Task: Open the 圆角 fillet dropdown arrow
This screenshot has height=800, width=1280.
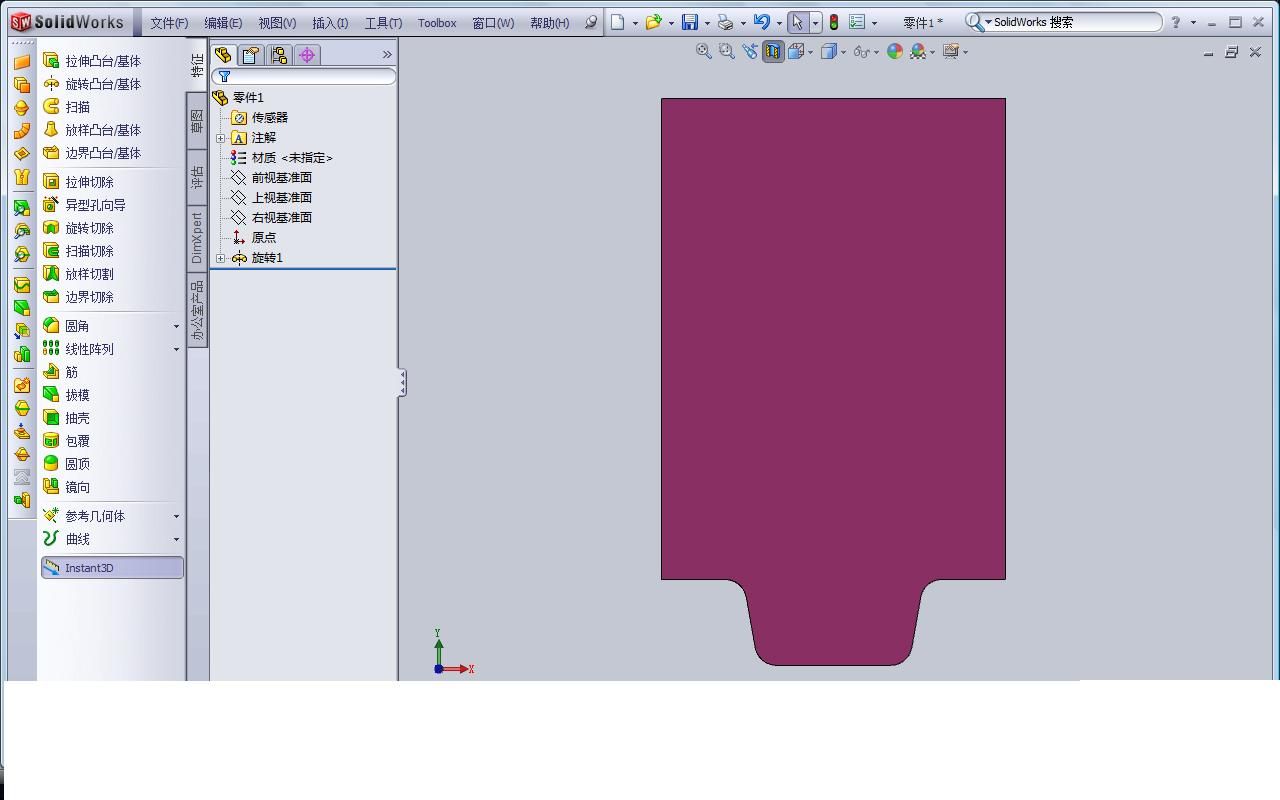Action: [x=176, y=326]
